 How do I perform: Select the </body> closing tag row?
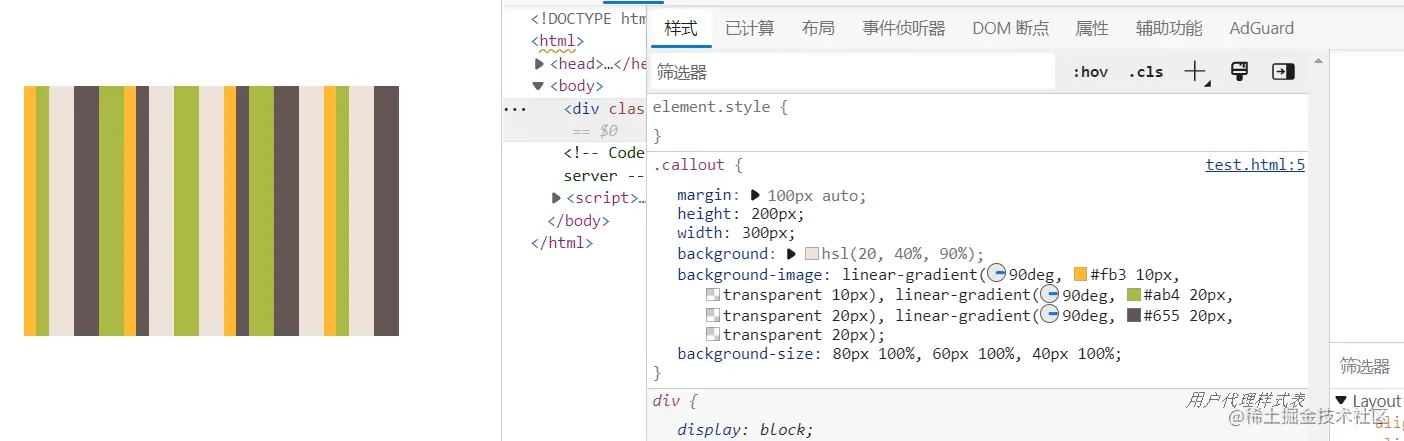tap(579, 221)
